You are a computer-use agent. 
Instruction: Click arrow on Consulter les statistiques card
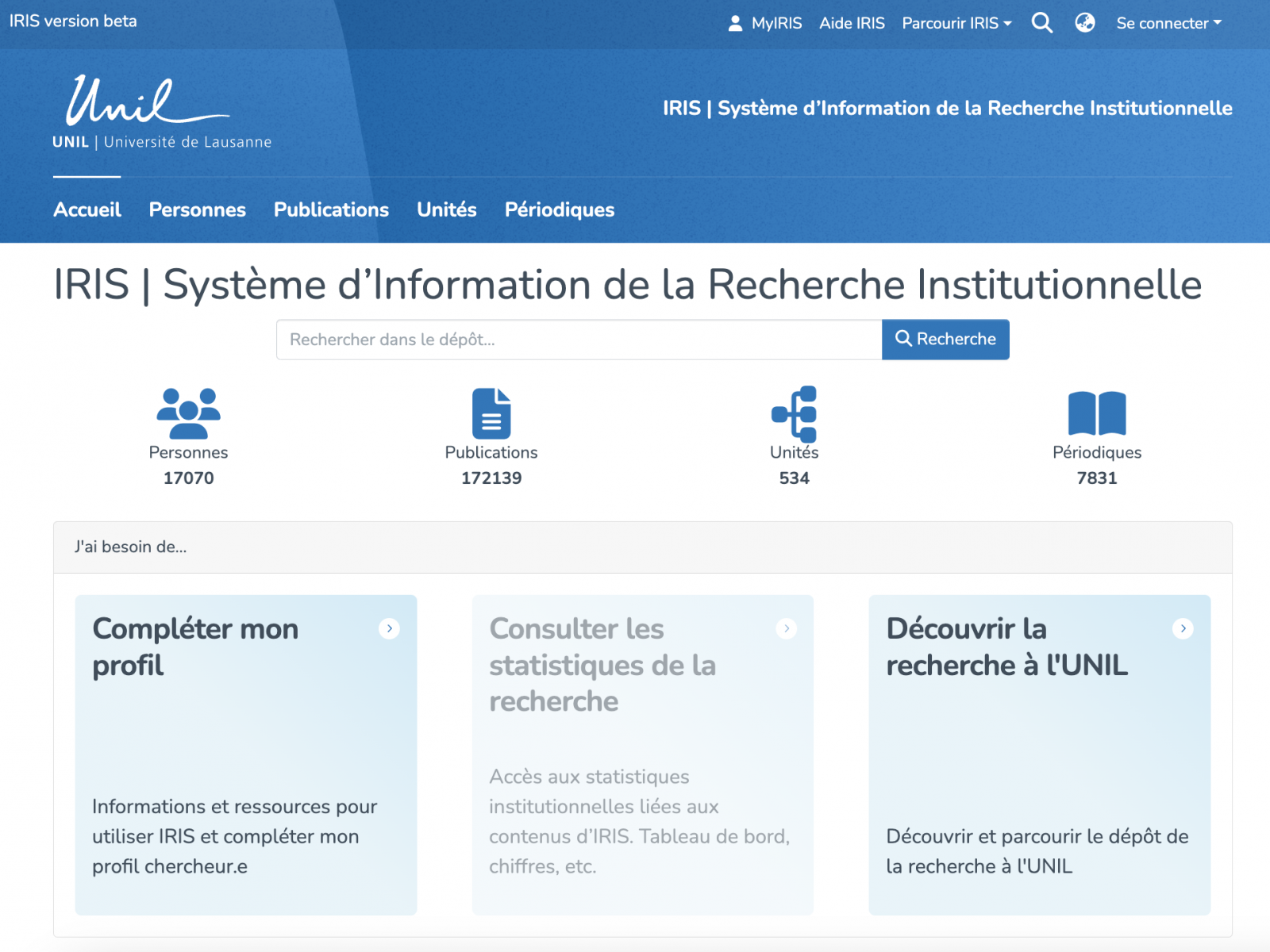coord(786,628)
